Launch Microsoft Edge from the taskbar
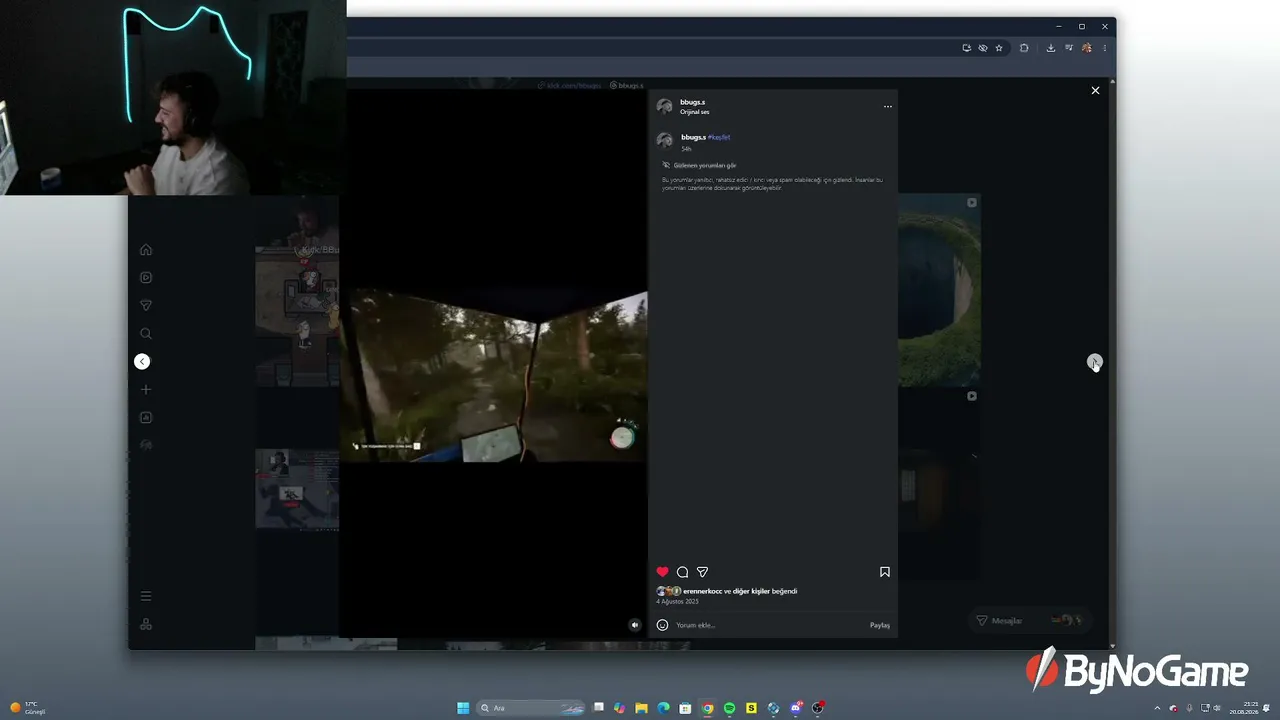 [663, 708]
